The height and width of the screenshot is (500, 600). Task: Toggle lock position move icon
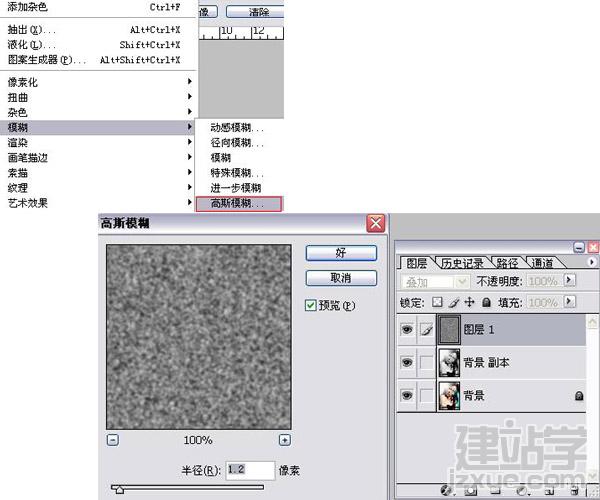tap(469, 303)
